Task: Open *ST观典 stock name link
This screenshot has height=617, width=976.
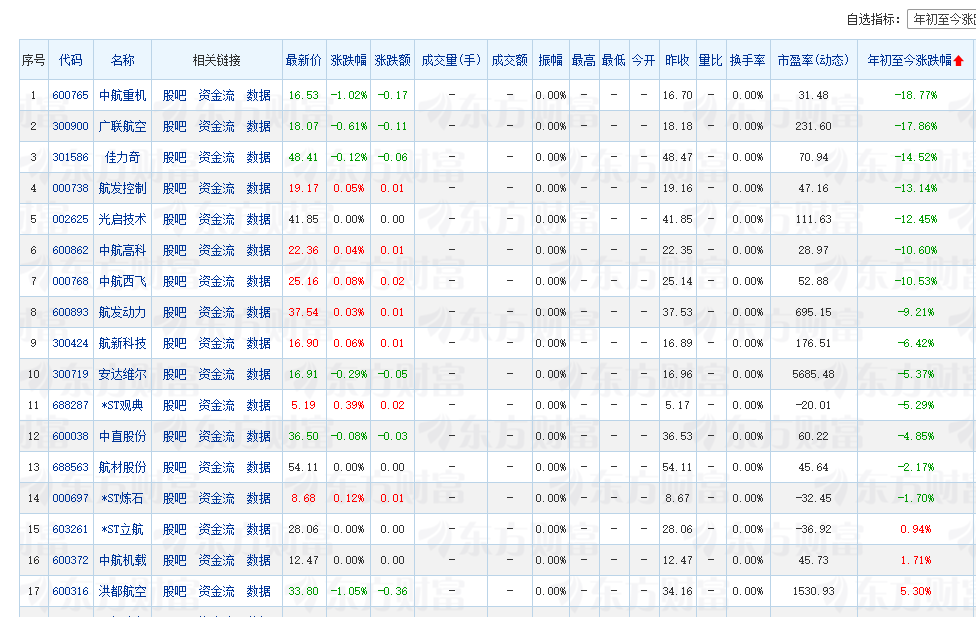Action: [x=123, y=405]
